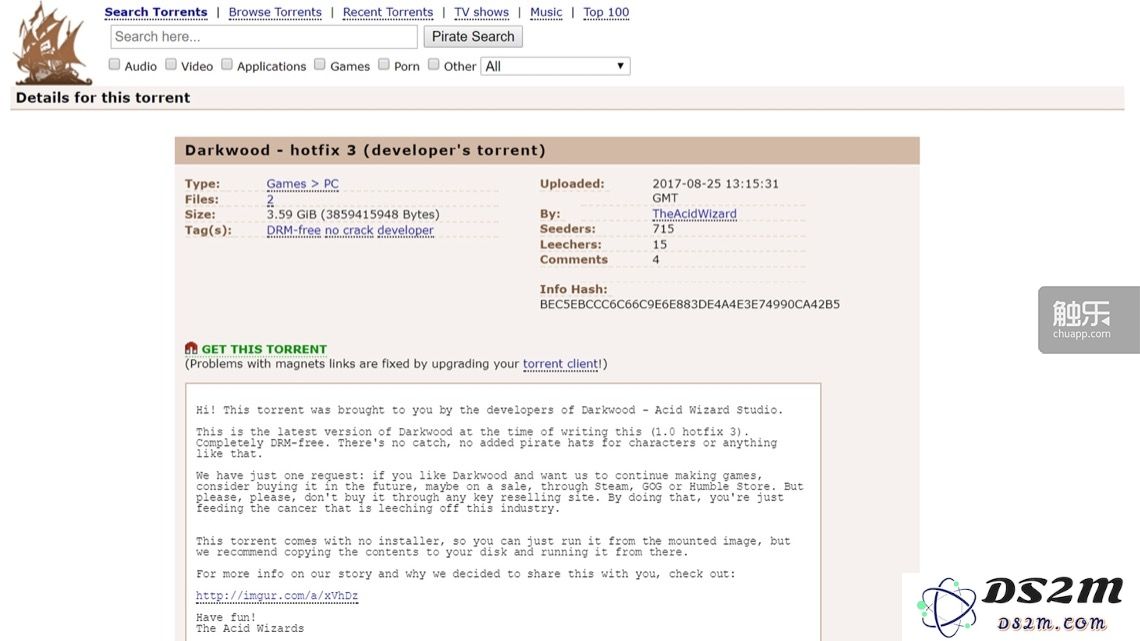Click the magnet icon beside Get This Torrent
1140x641 pixels.
point(191,349)
